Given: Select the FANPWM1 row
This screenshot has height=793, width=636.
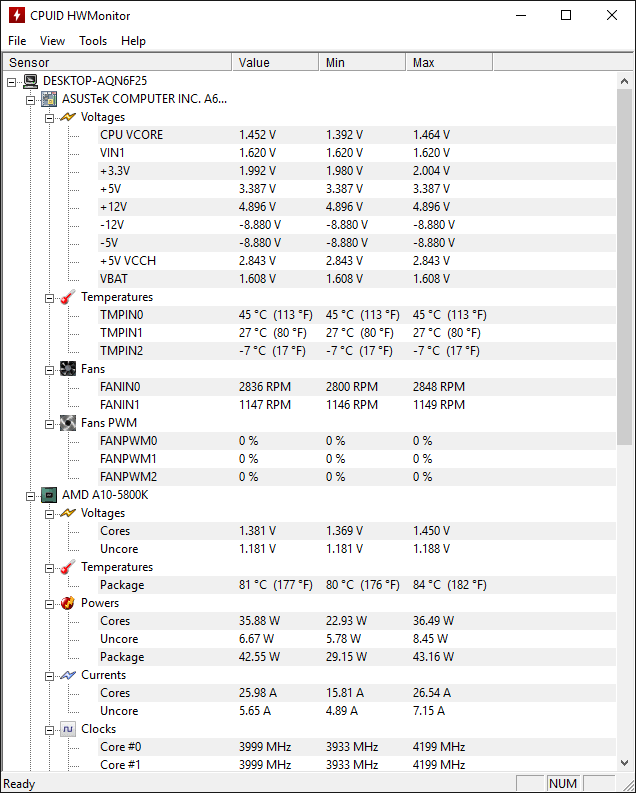Looking at the screenshot, I should tap(357, 459).
